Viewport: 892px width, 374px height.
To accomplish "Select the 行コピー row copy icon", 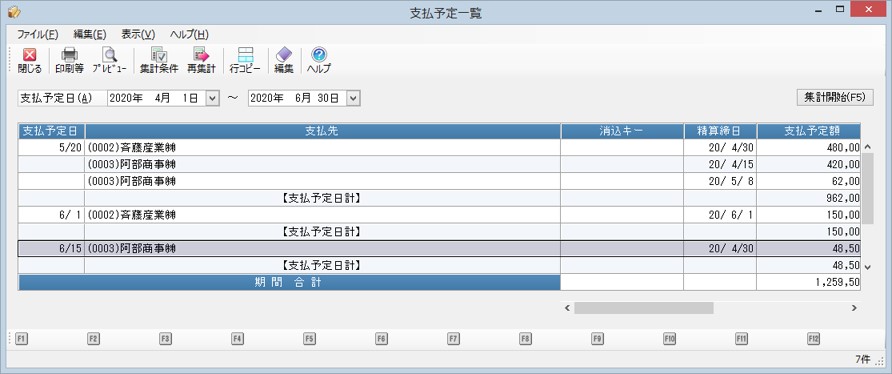I will [245, 61].
